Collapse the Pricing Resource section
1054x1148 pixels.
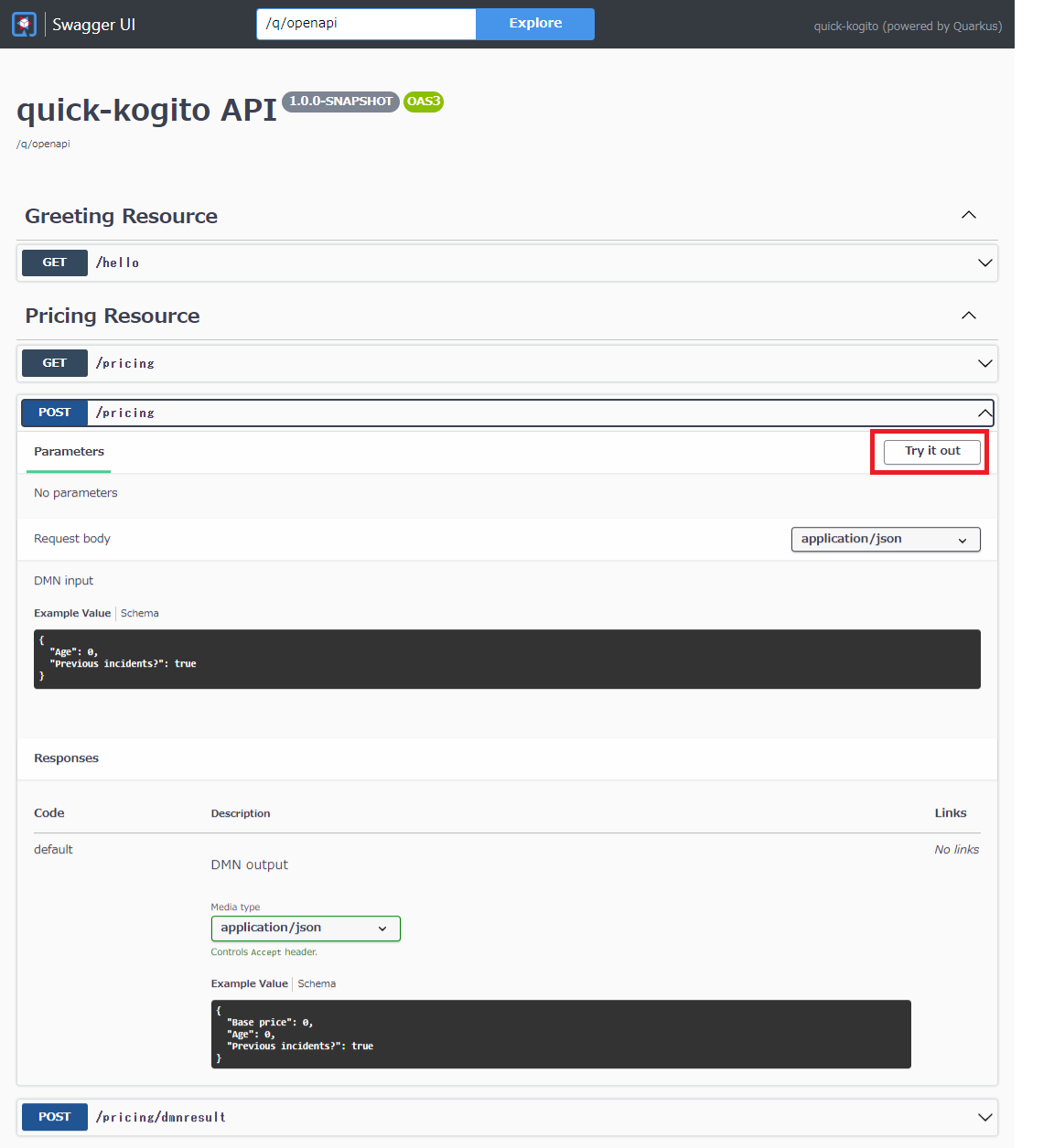tap(969, 316)
